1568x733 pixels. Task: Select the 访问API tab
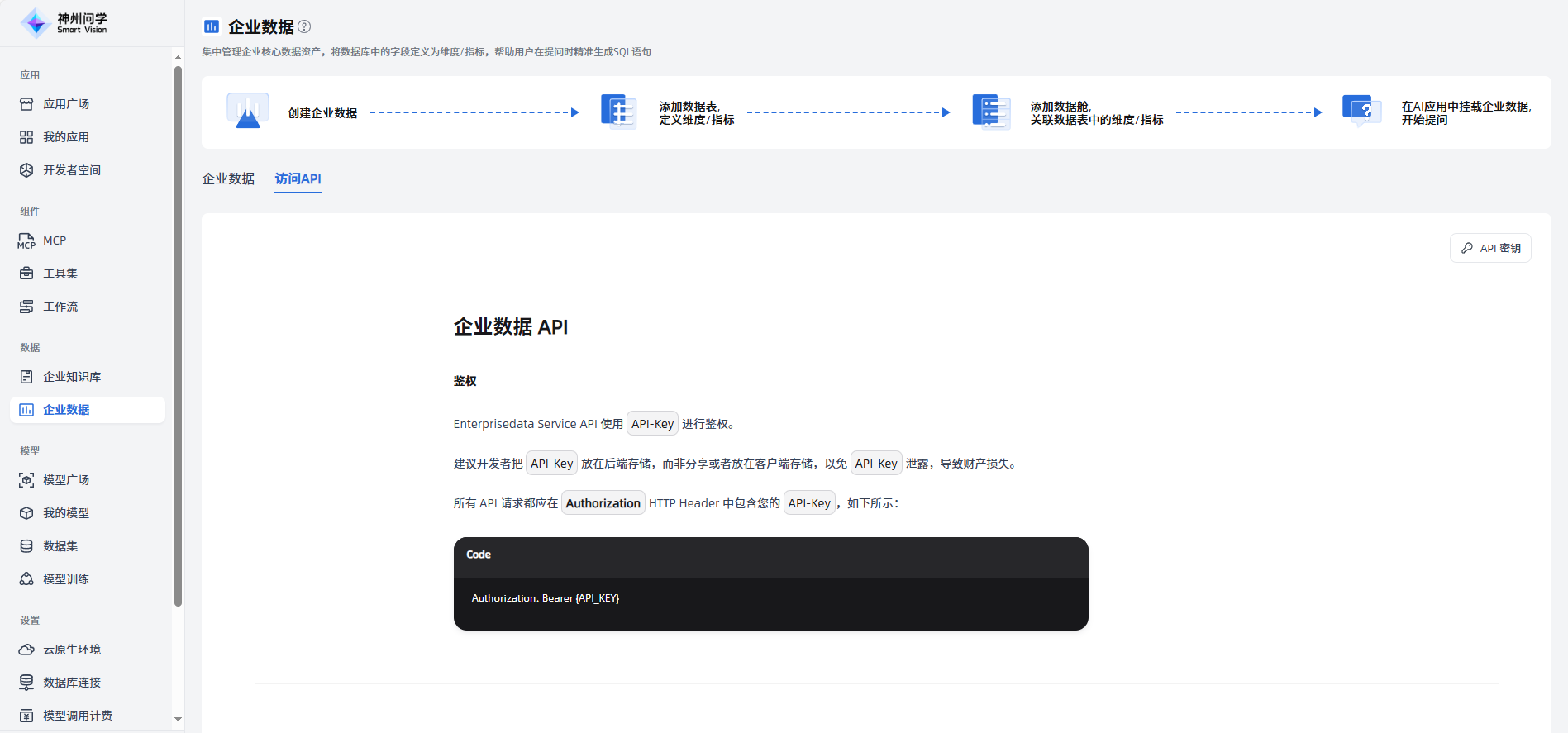(x=298, y=178)
